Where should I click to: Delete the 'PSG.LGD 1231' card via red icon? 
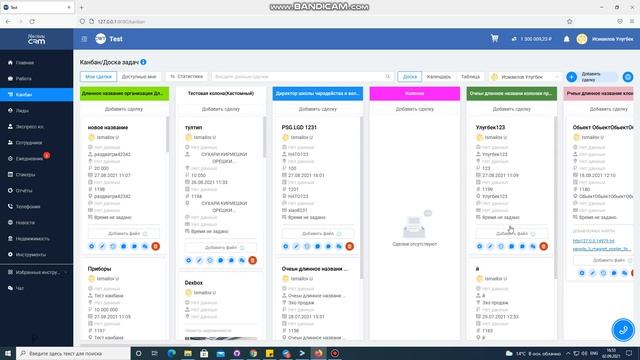(349, 246)
